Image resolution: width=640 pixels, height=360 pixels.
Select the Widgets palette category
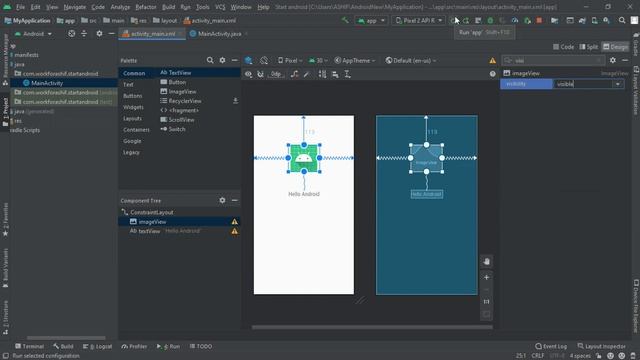[x=133, y=107]
